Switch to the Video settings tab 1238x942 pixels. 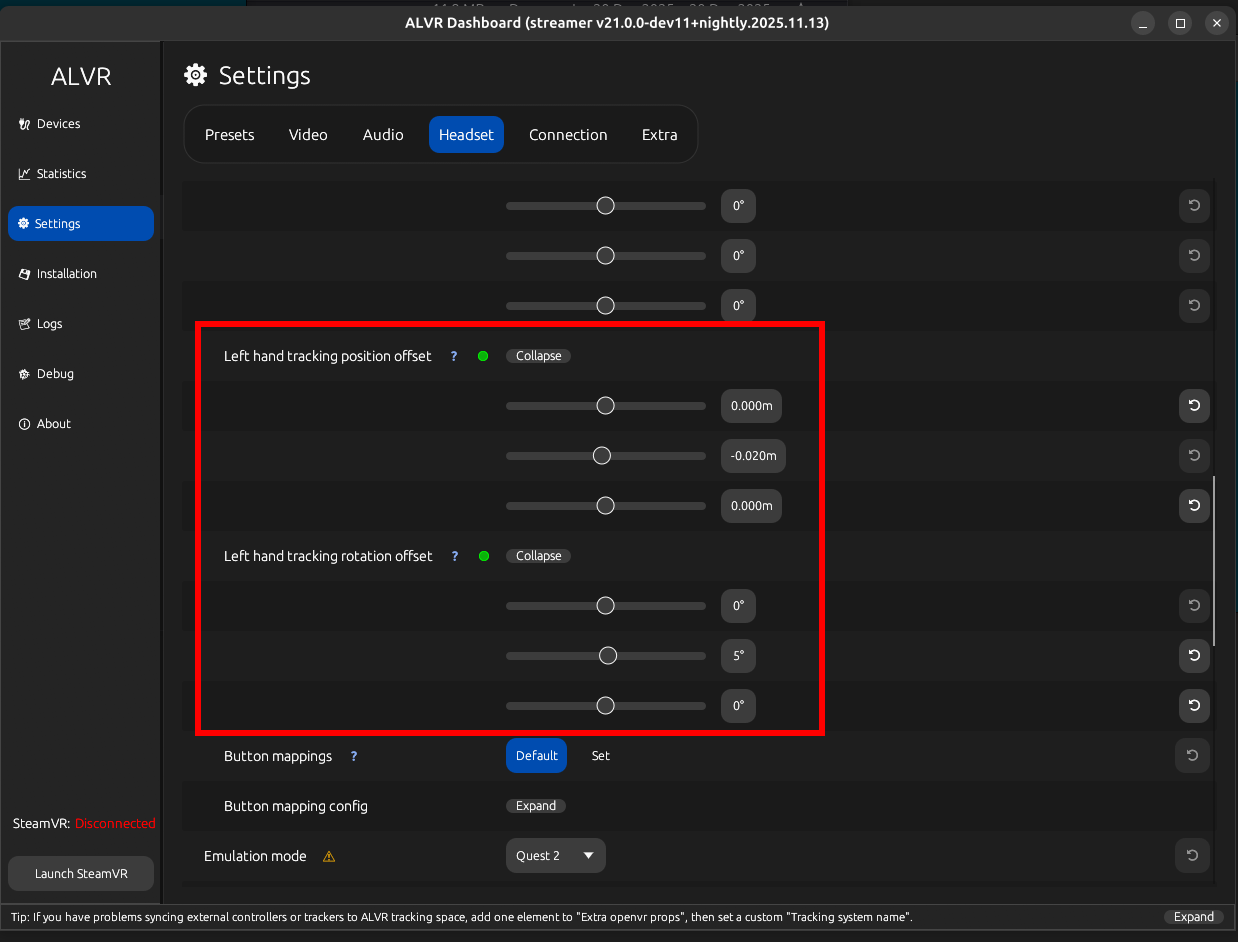[308, 134]
